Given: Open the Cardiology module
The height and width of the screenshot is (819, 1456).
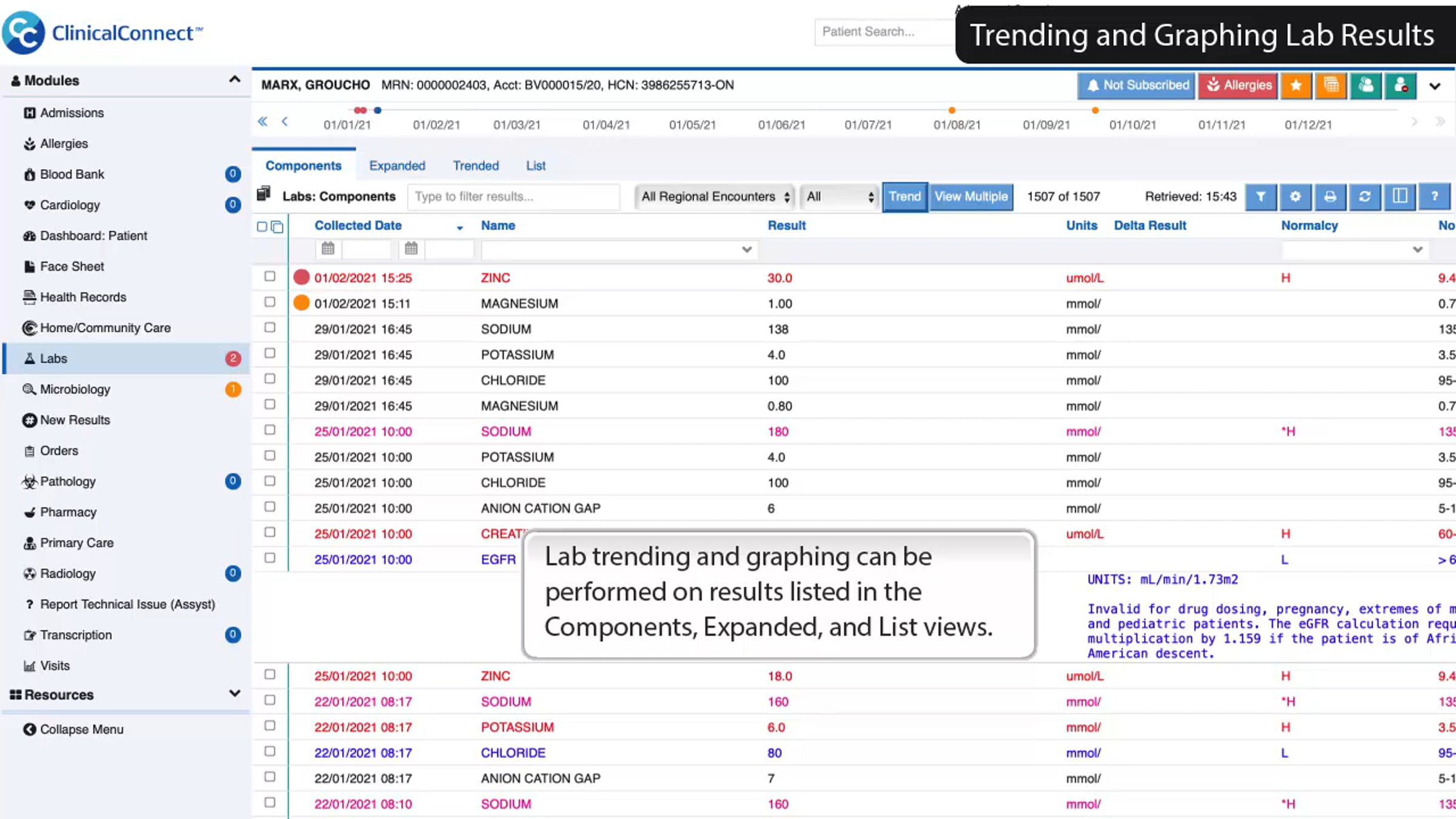Looking at the screenshot, I should (x=70, y=205).
